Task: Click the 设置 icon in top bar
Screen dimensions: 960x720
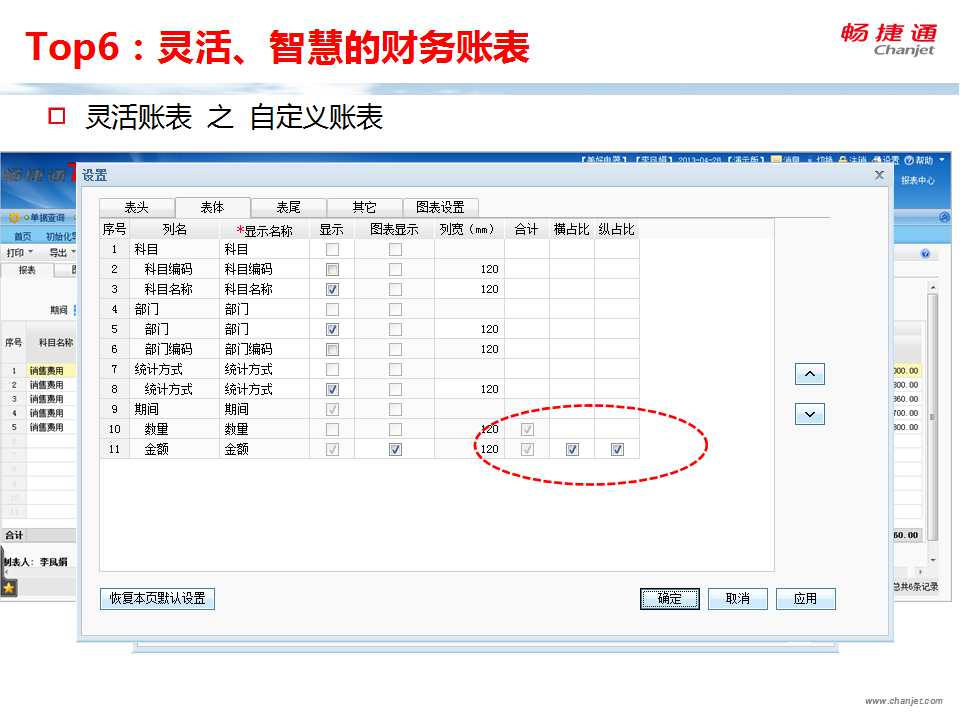Action: (x=877, y=160)
